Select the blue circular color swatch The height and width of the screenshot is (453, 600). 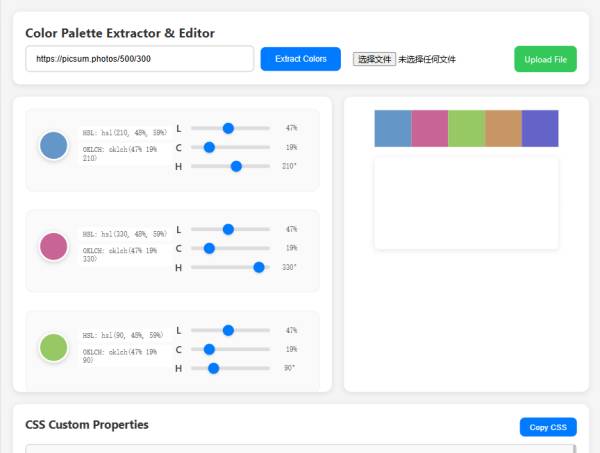click(x=53, y=145)
